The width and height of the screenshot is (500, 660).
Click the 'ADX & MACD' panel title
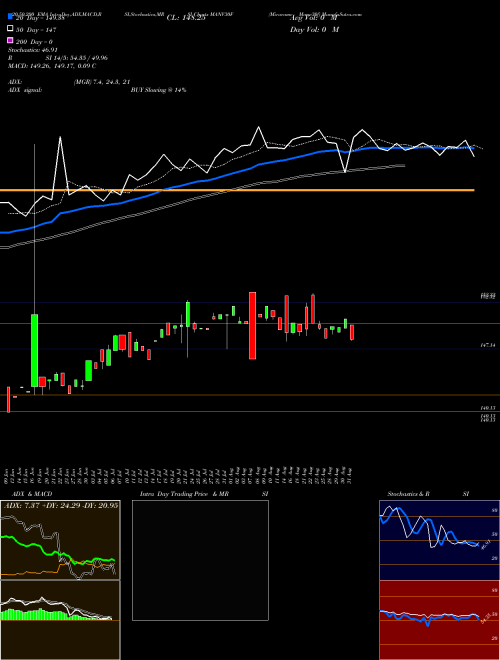point(32,494)
